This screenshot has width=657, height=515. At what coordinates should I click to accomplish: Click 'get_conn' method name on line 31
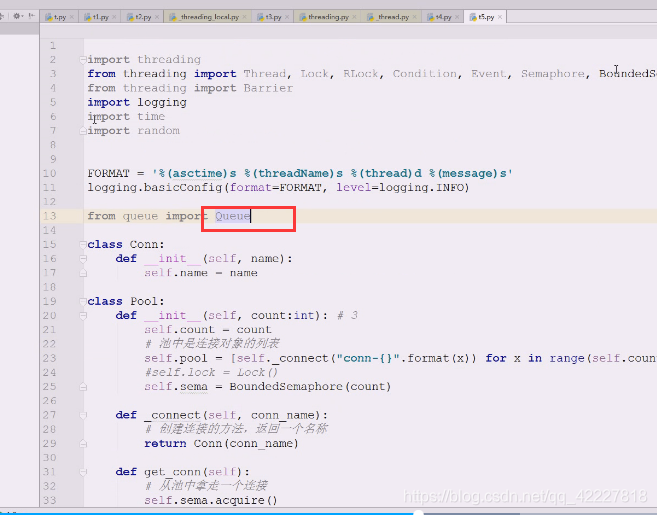(x=173, y=472)
